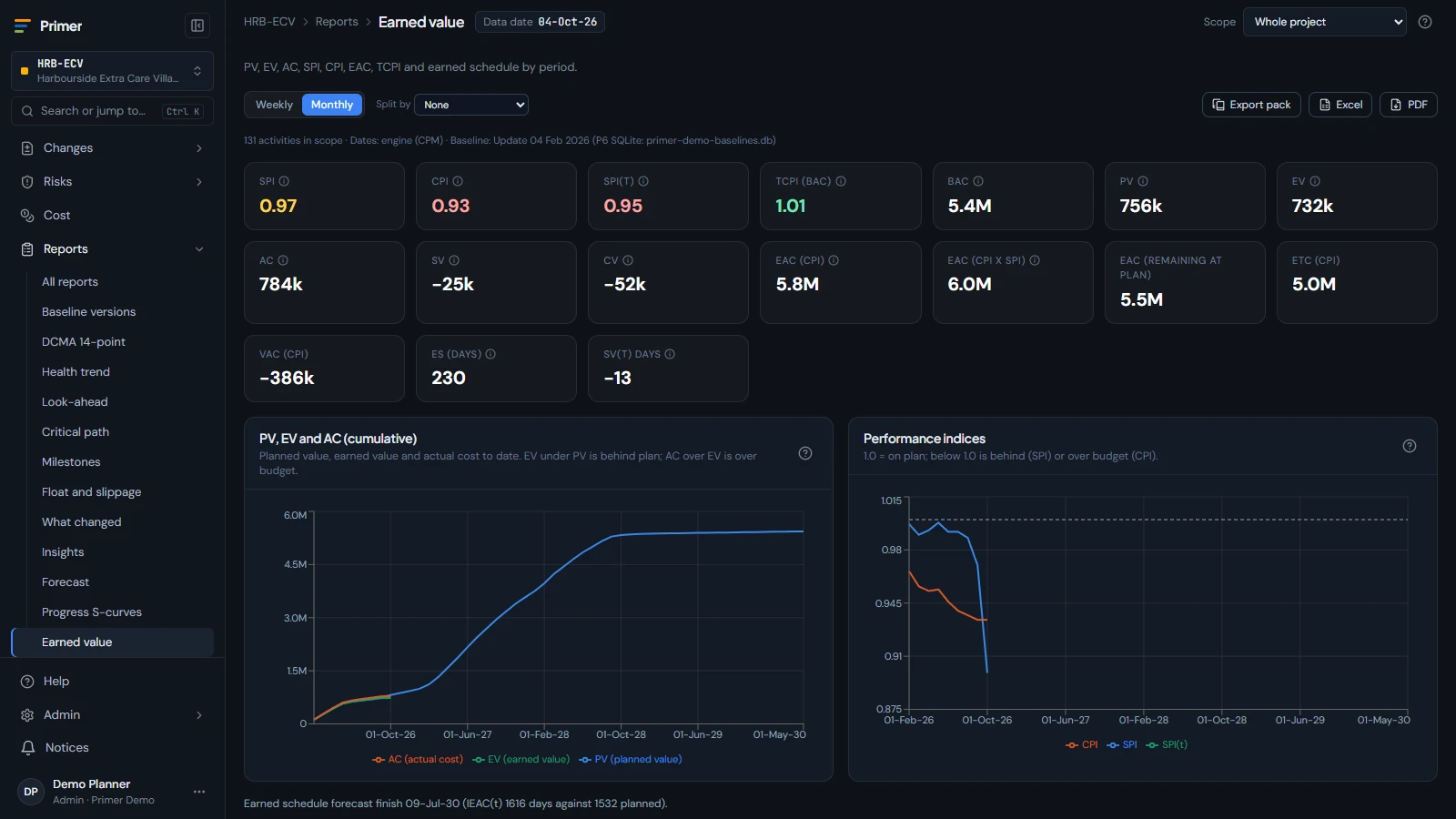This screenshot has height=819, width=1456.
Task: Show info for TCPI (BAC) metric
Action: [841, 181]
